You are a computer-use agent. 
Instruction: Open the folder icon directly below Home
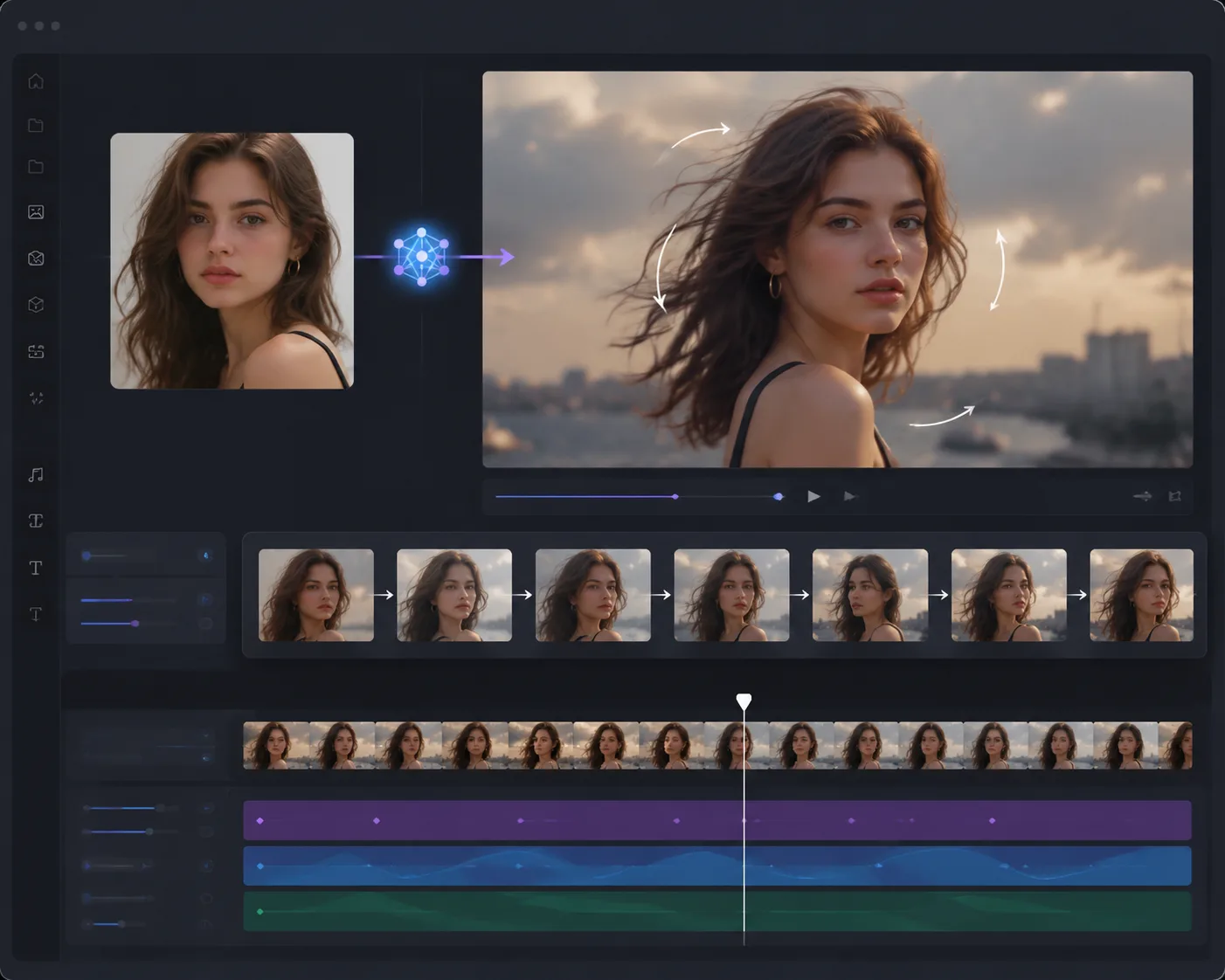(x=36, y=126)
